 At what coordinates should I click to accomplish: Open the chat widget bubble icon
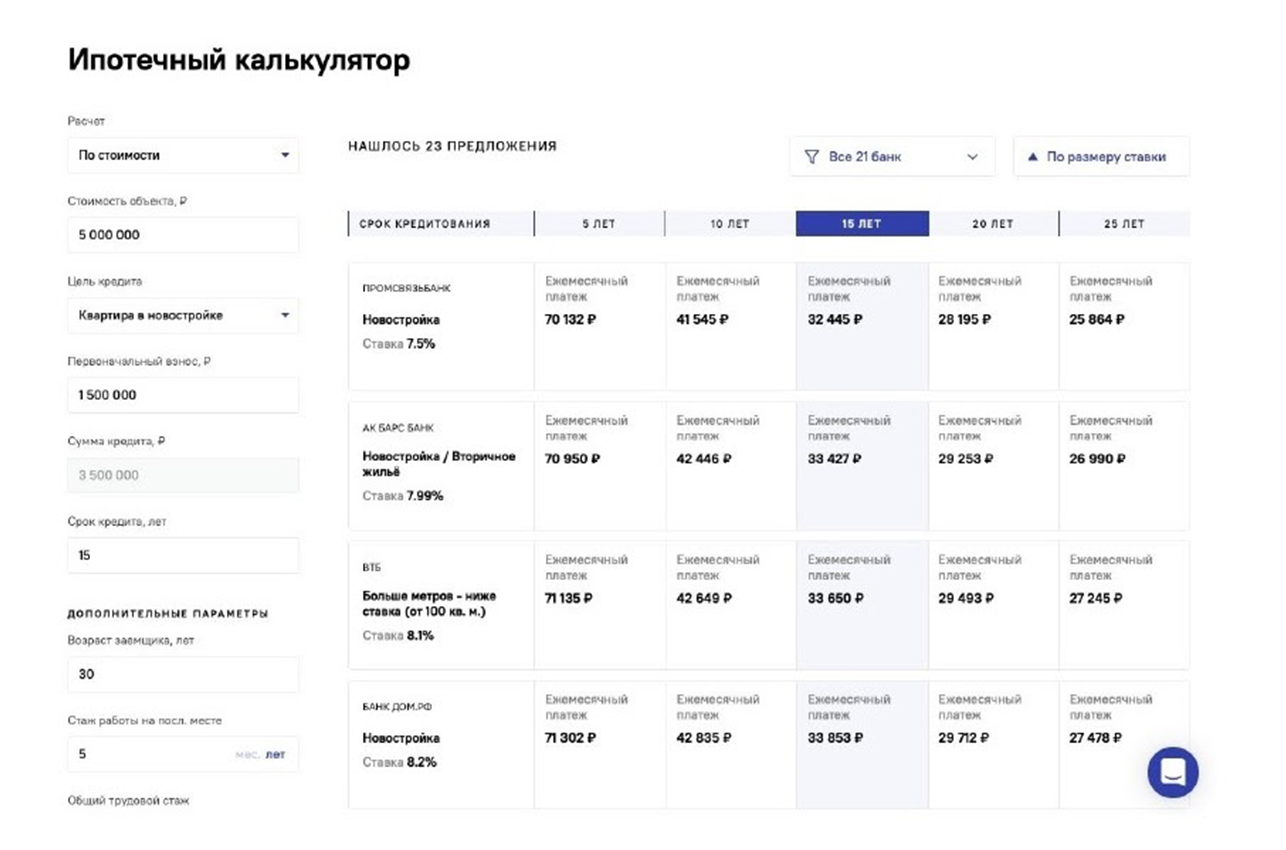point(1172,772)
